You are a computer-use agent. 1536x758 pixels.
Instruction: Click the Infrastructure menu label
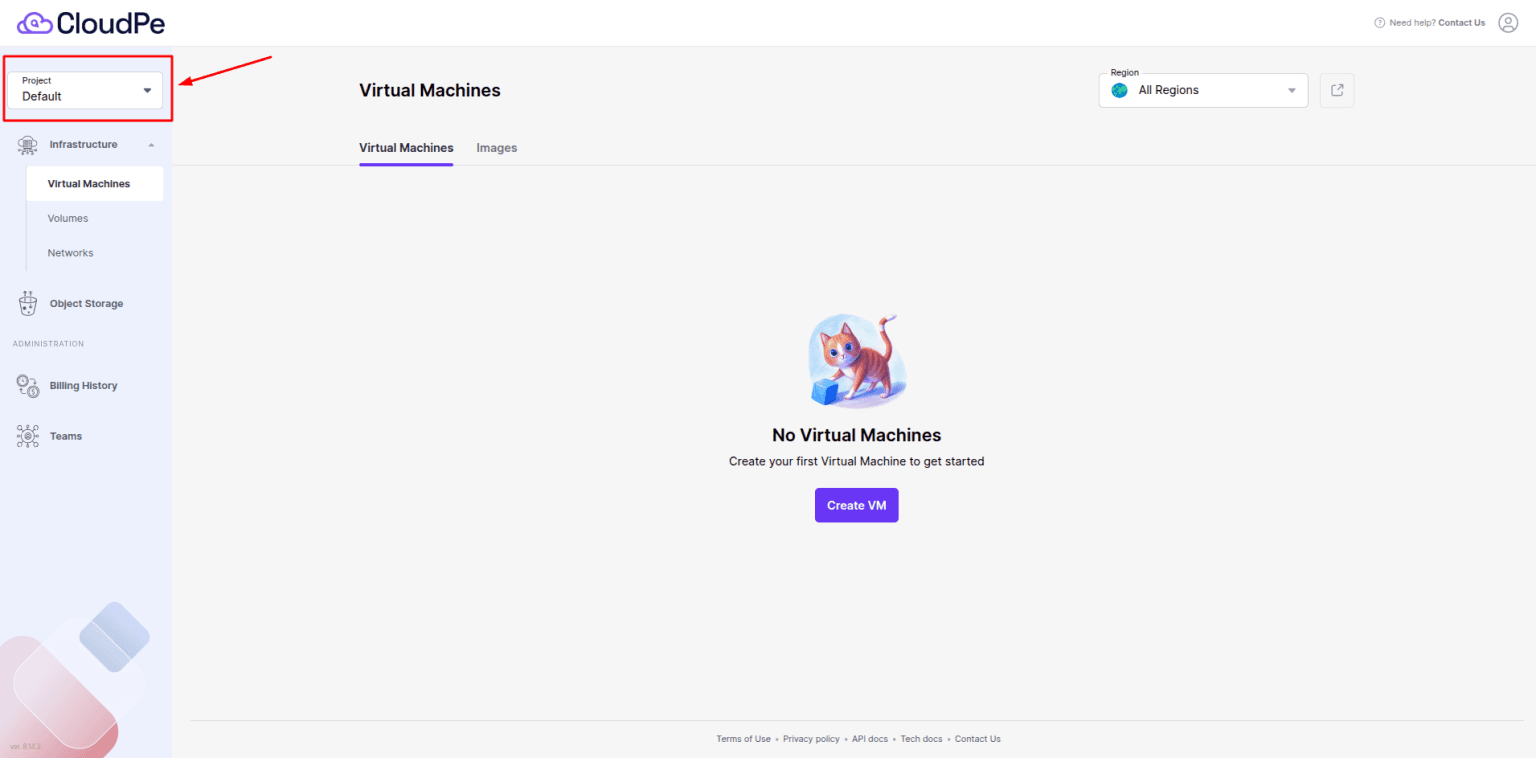[x=83, y=145]
